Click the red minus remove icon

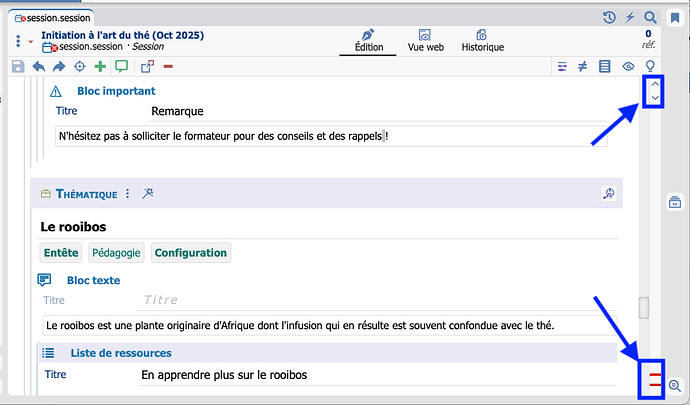[167, 67]
